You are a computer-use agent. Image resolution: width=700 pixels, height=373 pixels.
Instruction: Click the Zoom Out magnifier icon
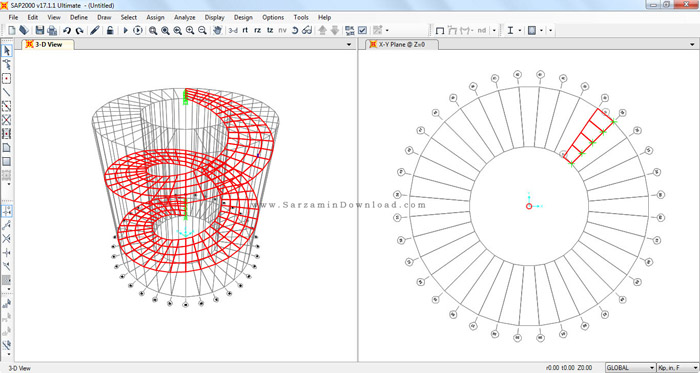pos(202,30)
